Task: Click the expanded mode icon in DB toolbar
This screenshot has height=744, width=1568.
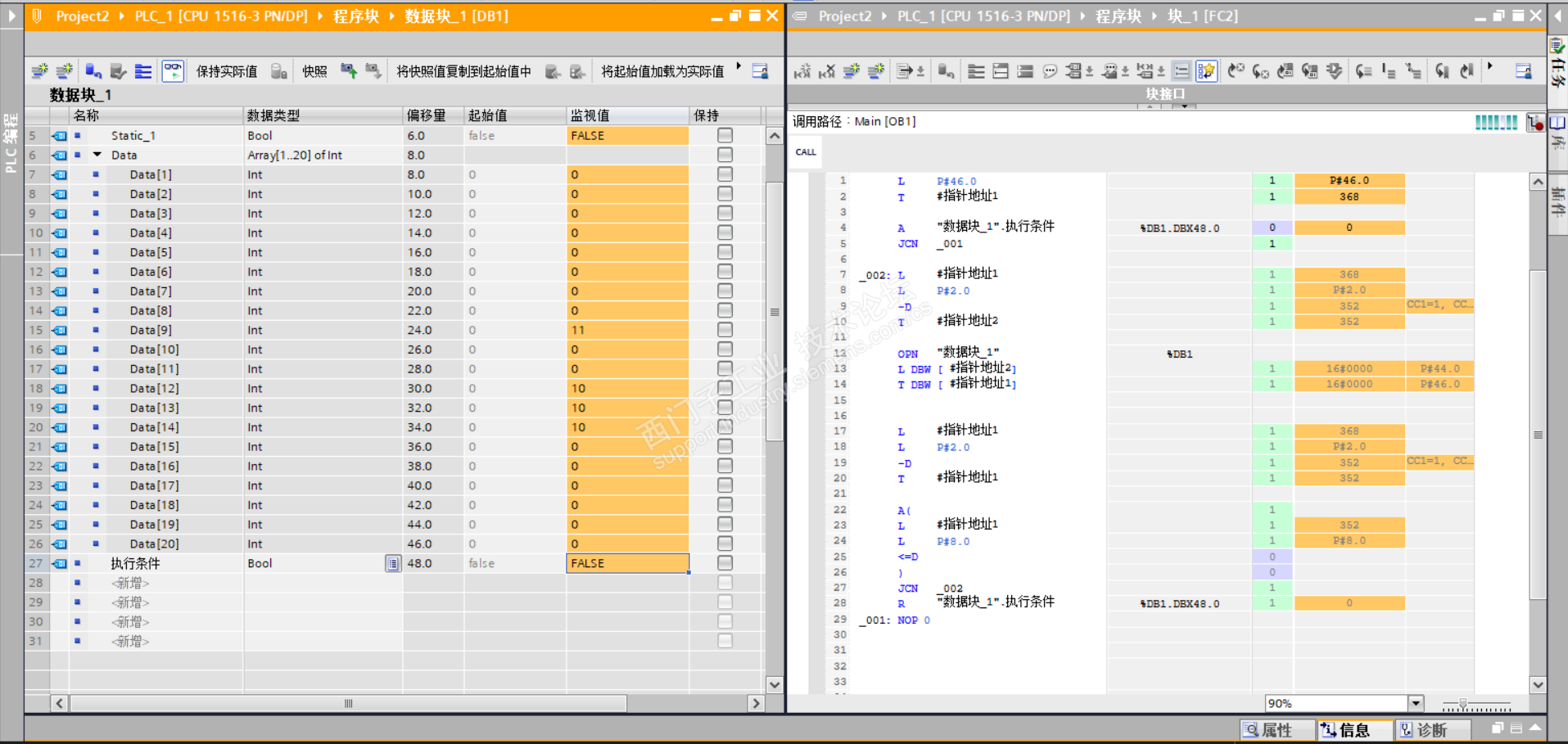Action: [x=143, y=71]
